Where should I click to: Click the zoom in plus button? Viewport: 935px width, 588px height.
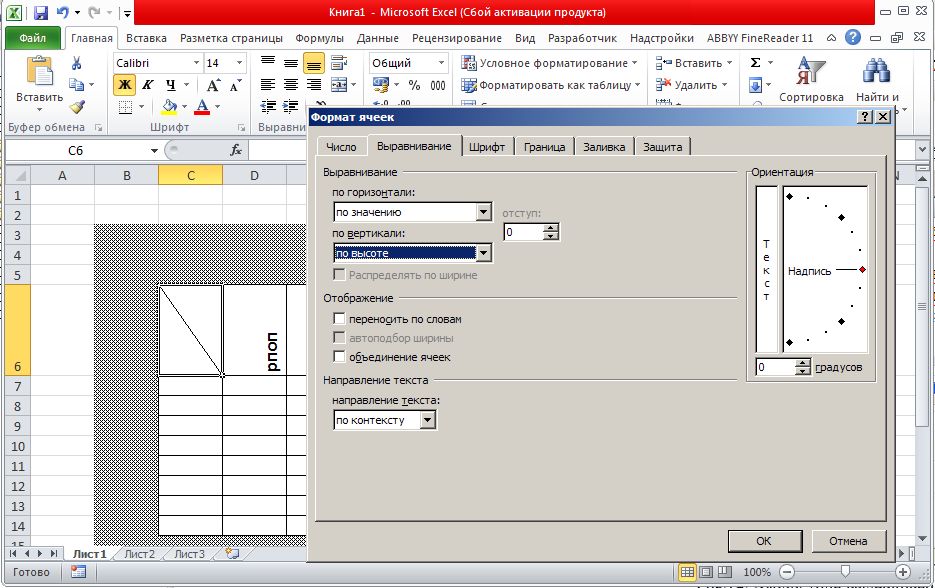click(x=903, y=572)
